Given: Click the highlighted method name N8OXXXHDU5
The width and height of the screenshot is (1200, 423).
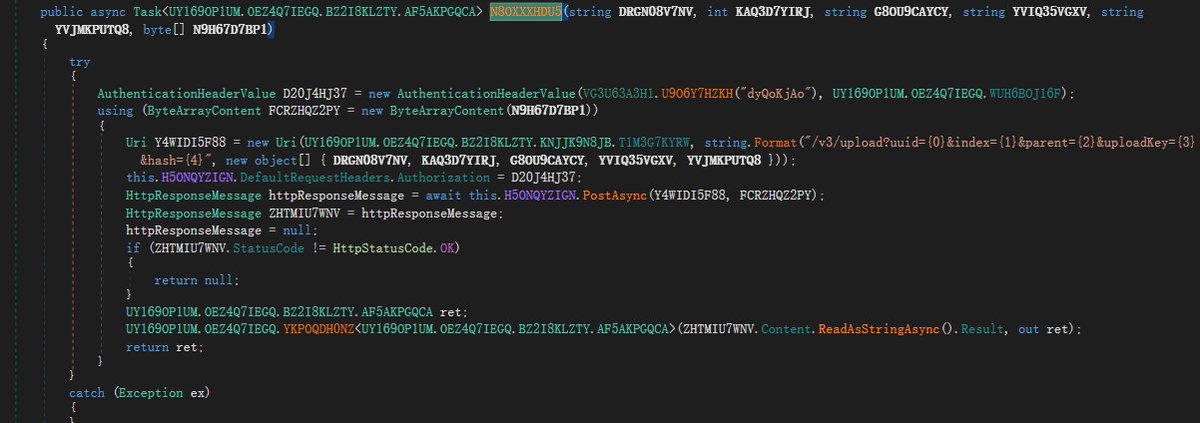Looking at the screenshot, I should pos(525,12).
